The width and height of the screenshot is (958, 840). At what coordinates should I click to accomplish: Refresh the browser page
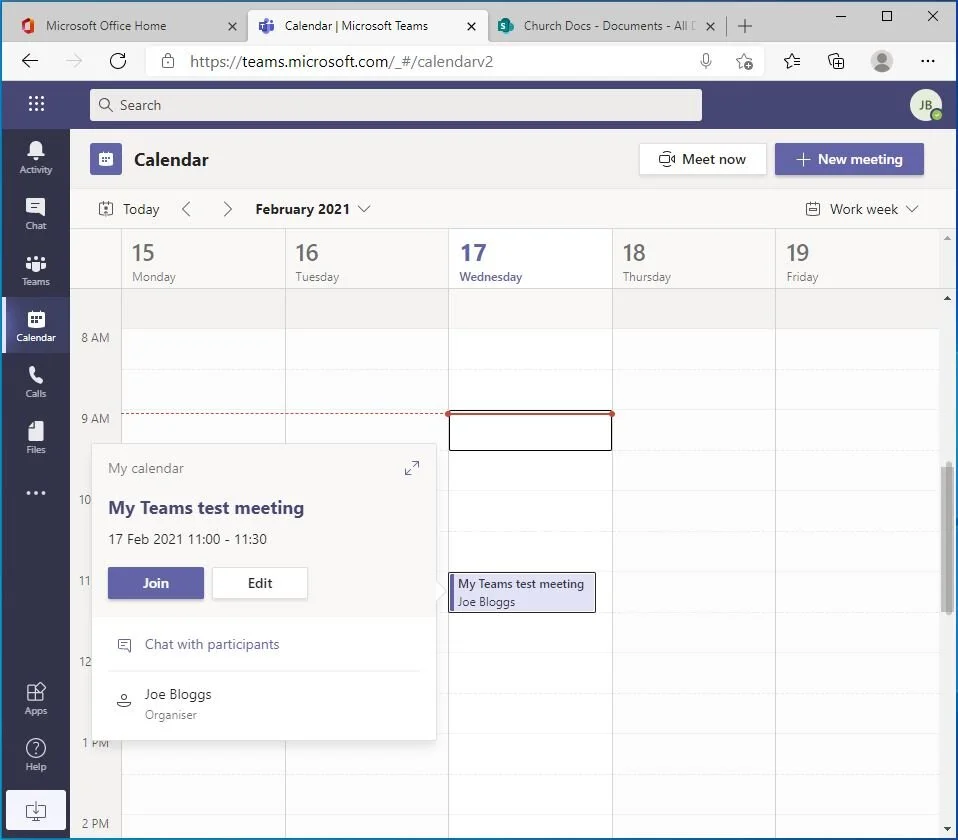118,60
